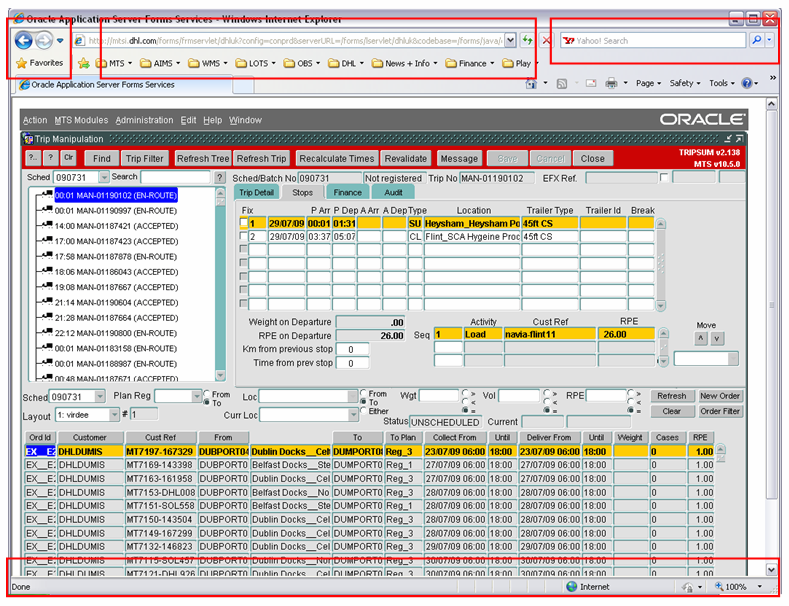Open the MTS favorites folder
789x606 pixels.
pos(114,63)
